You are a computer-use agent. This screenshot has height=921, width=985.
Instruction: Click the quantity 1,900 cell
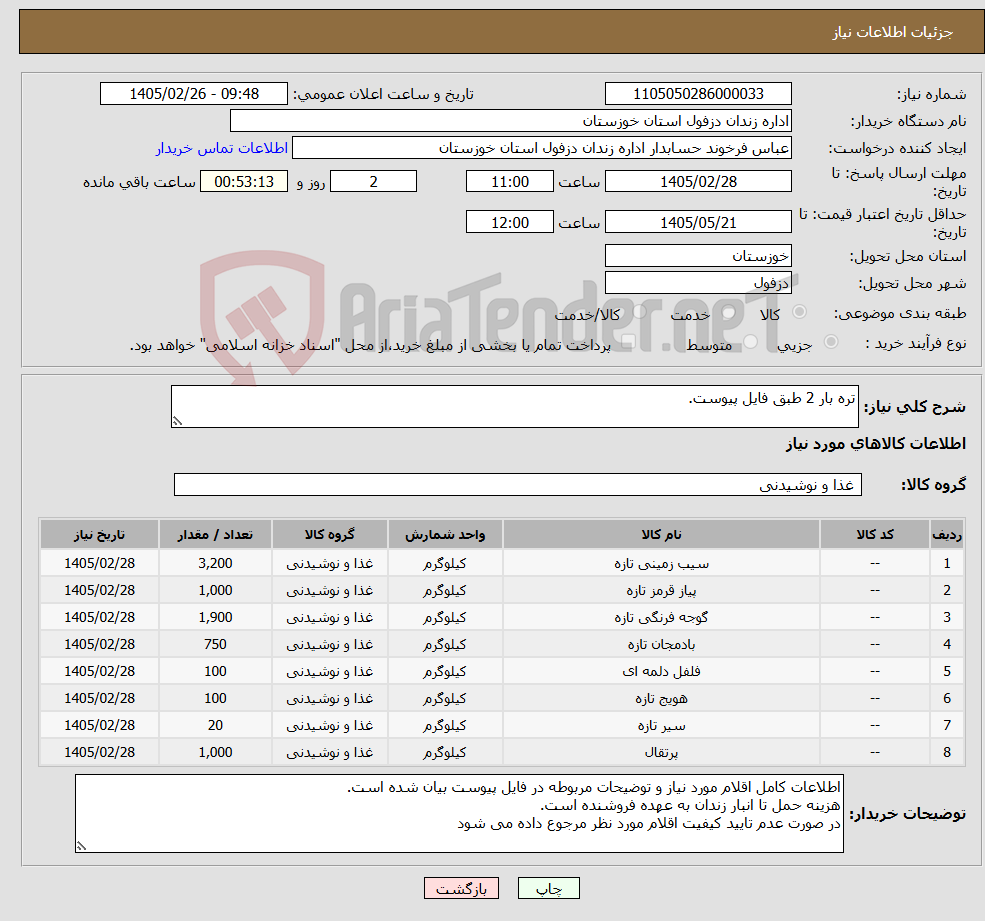(215, 618)
